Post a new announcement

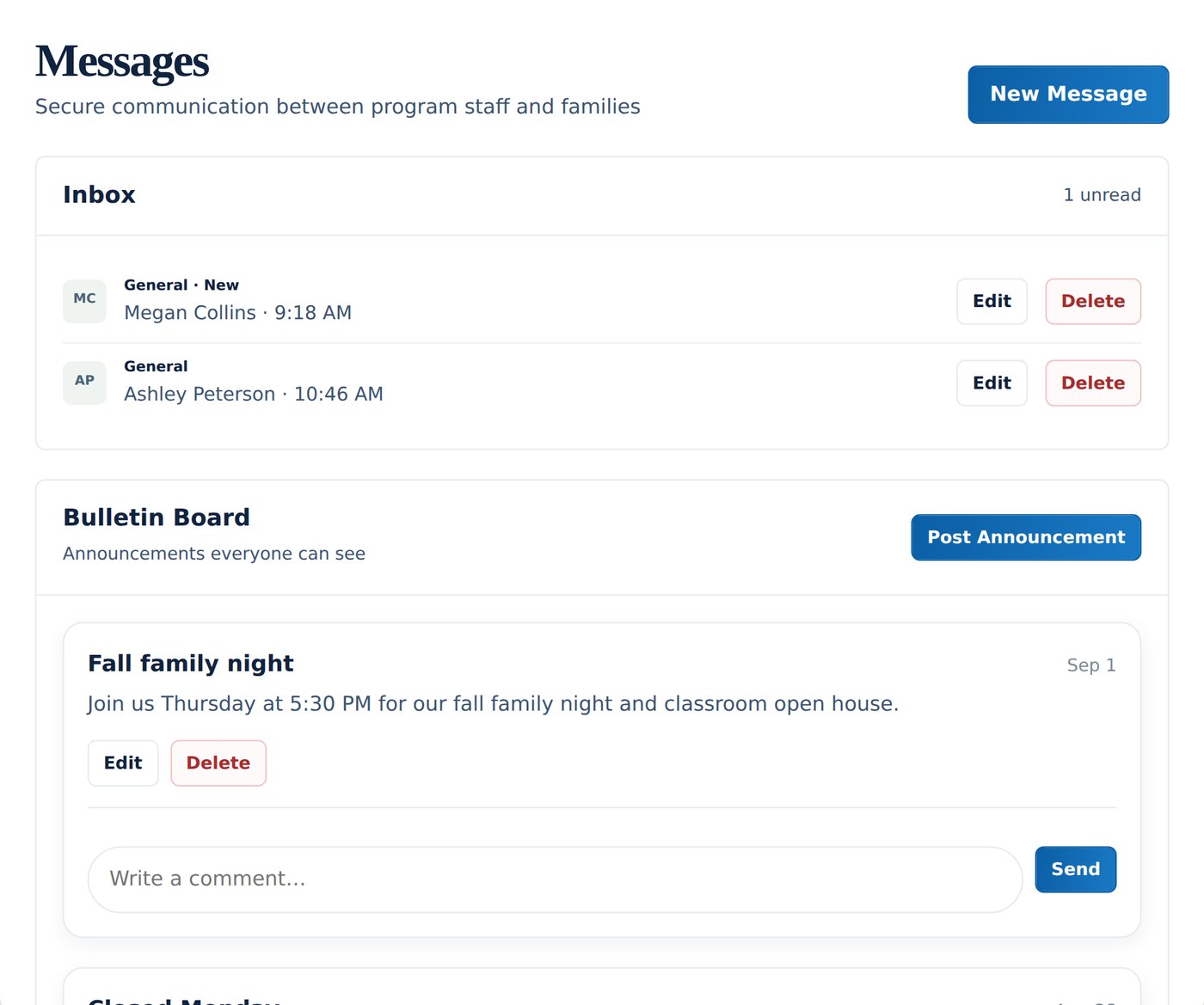pos(1026,537)
